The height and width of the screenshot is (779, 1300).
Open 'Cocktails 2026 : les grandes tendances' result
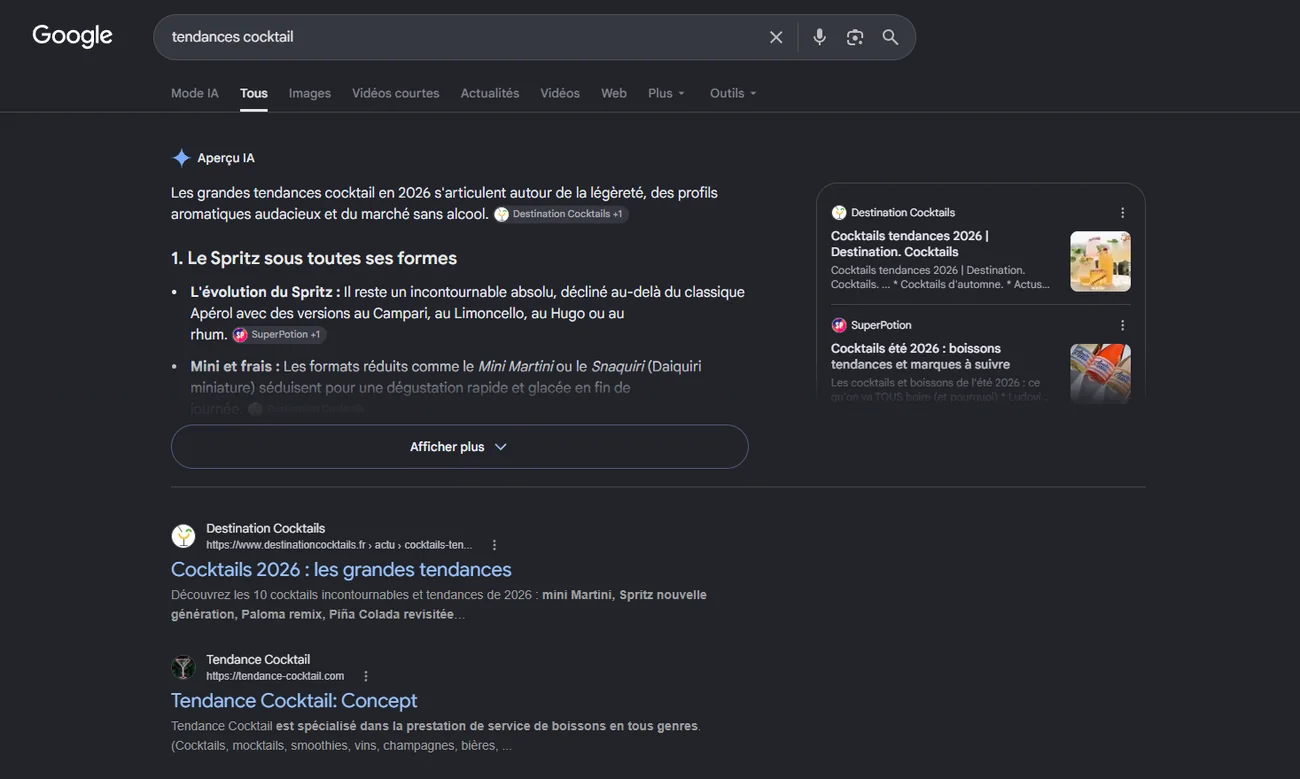(x=341, y=569)
